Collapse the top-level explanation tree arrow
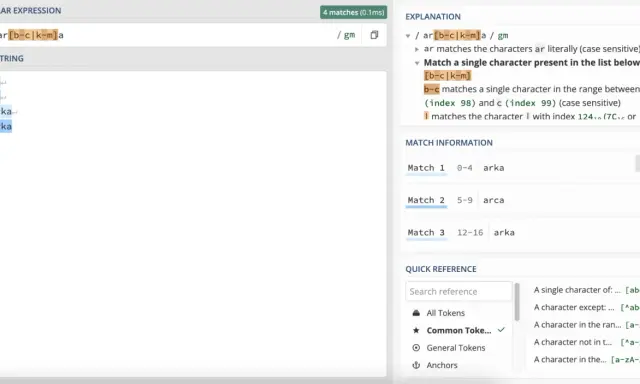Screen dimensions: 640x384 tap(408, 36)
